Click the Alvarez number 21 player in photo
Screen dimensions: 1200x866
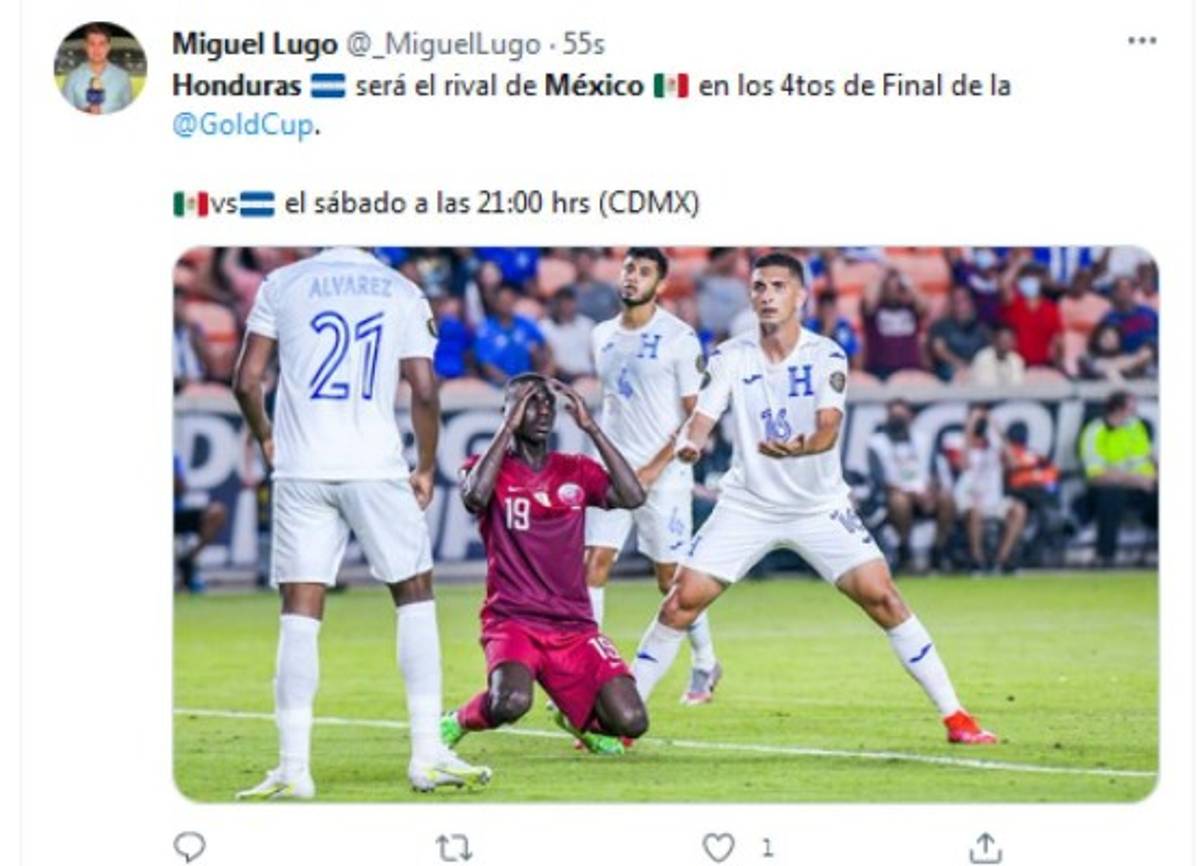tap(345, 520)
